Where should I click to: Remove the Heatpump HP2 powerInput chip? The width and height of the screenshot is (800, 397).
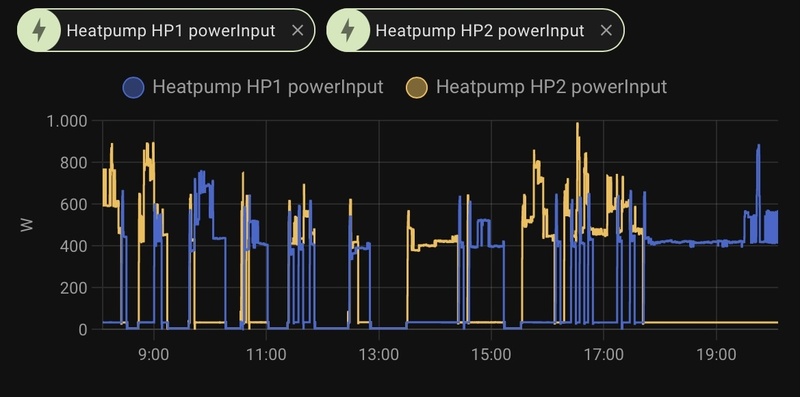tap(606, 31)
